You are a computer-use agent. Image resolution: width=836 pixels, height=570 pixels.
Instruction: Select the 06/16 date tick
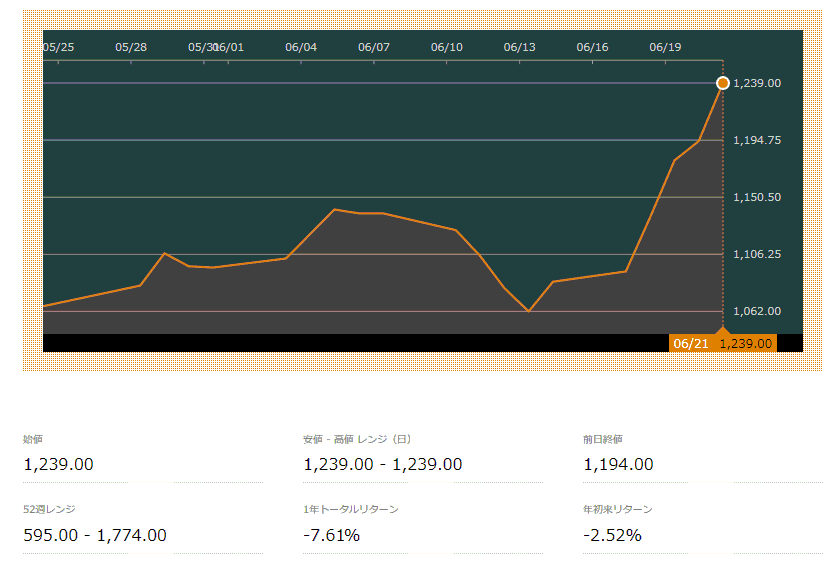592,47
